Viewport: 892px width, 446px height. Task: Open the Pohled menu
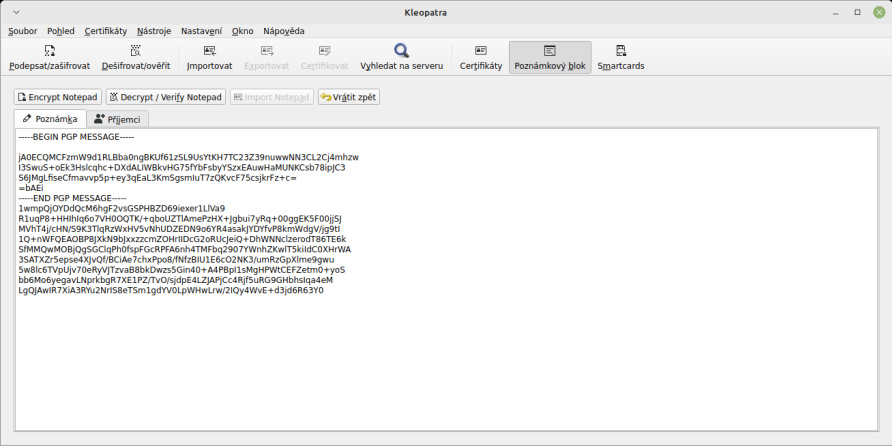tap(61, 31)
